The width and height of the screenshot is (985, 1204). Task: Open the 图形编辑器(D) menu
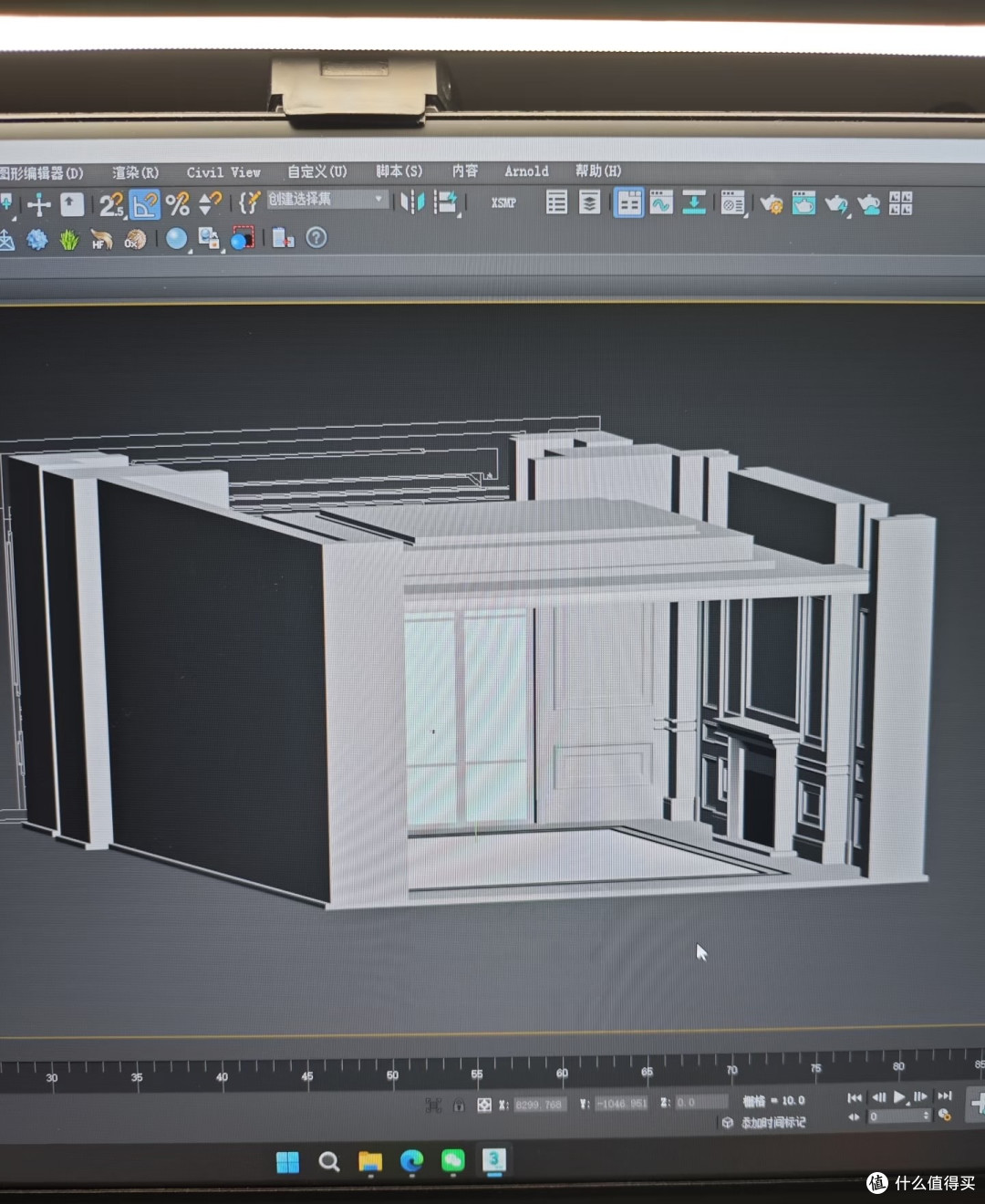point(42,172)
